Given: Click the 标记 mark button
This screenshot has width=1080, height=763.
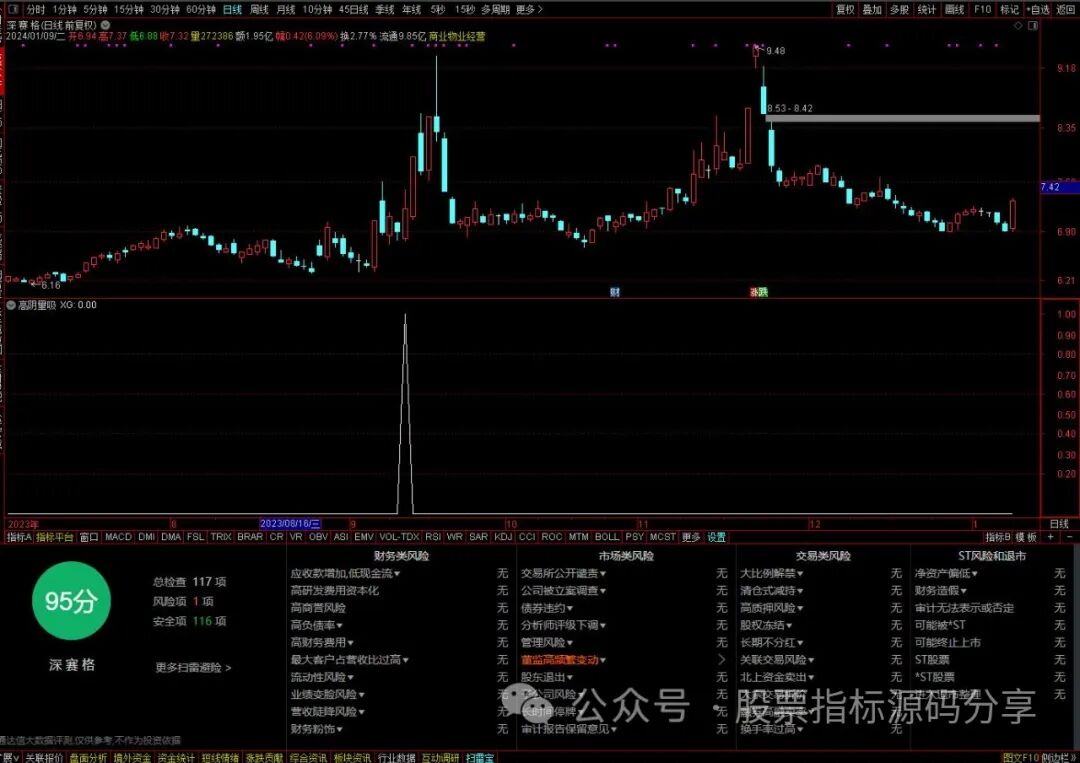Looking at the screenshot, I should point(1009,10).
